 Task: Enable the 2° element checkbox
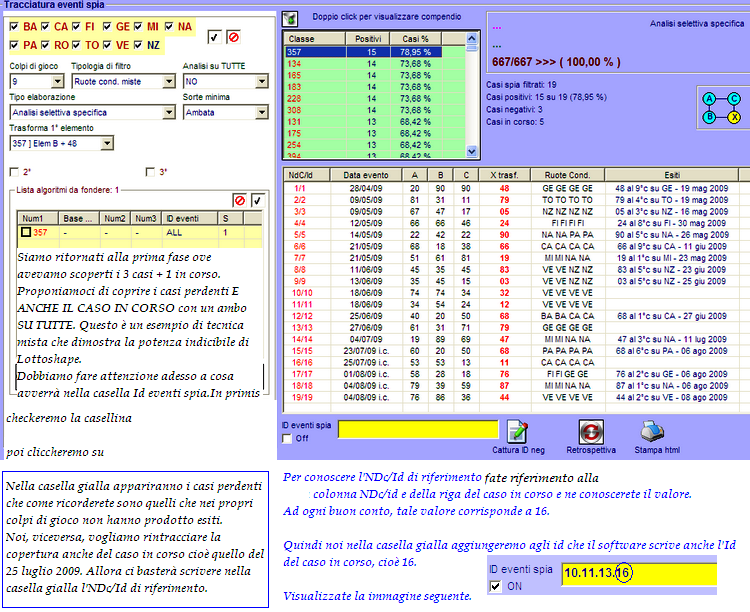click(x=14, y=172)
